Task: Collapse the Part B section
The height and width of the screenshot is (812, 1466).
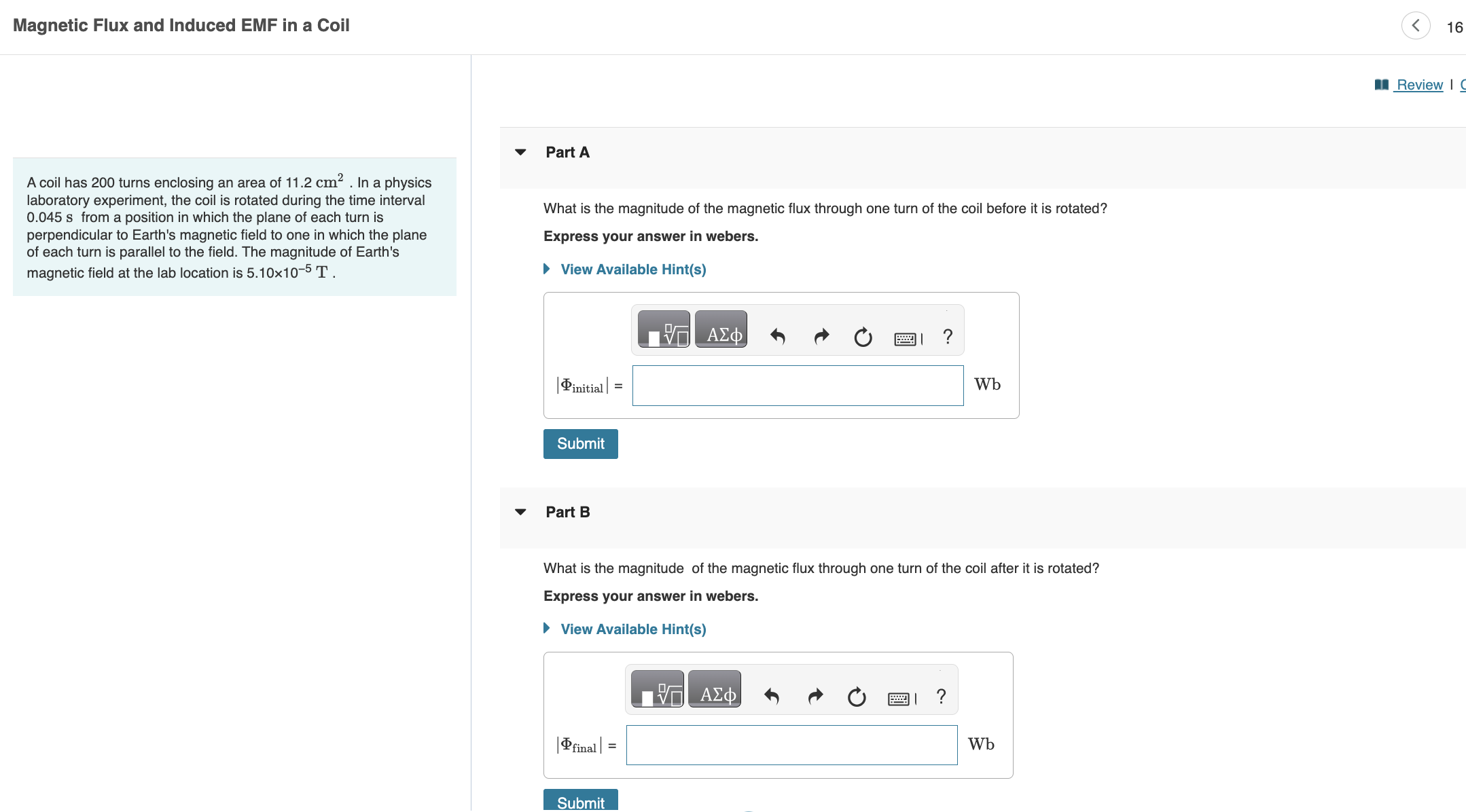Action: coord(520,512)
